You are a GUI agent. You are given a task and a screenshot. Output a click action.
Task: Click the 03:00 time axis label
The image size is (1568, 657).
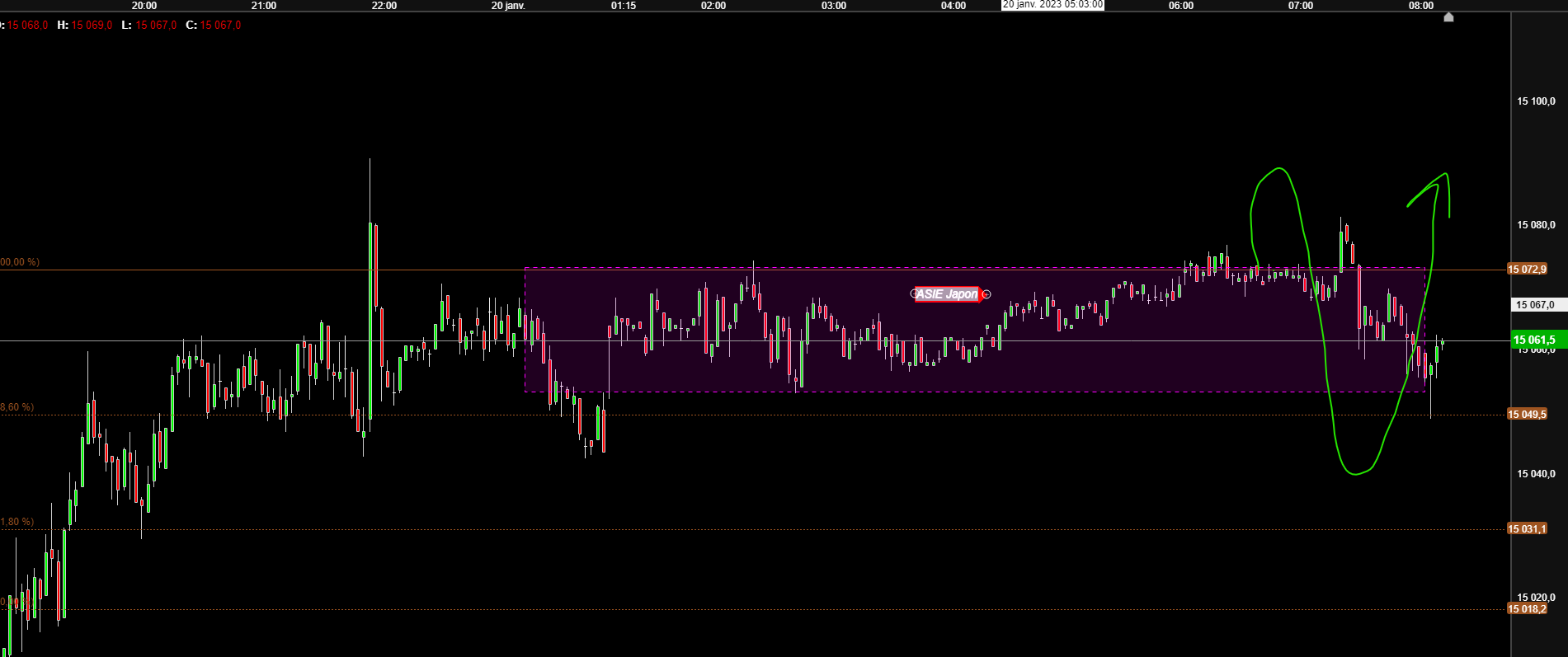point(834,6)
